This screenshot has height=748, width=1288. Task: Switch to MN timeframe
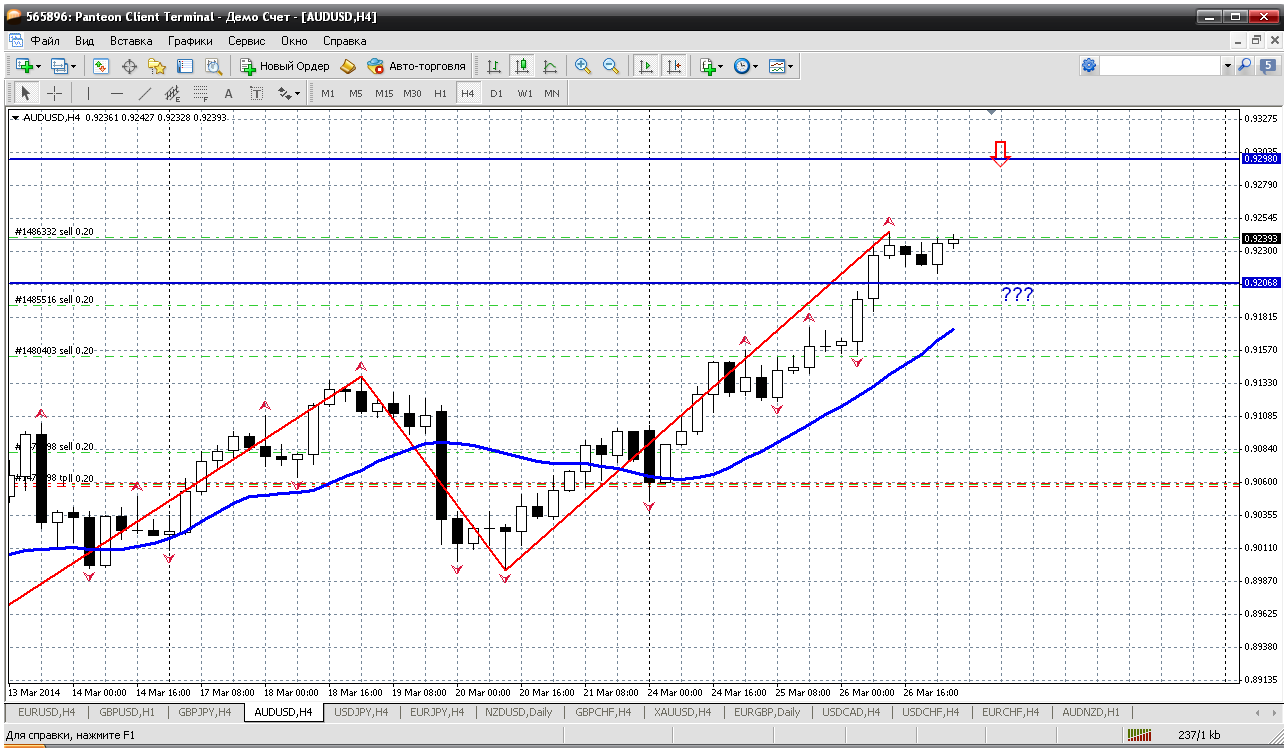click(552, 93)
